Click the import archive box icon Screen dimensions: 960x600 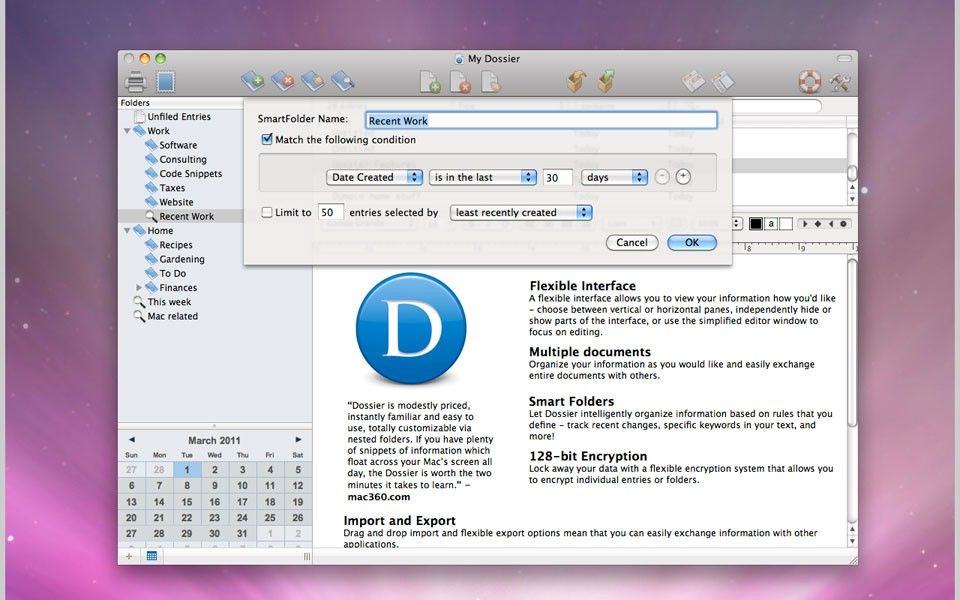[x=577, y=81]
